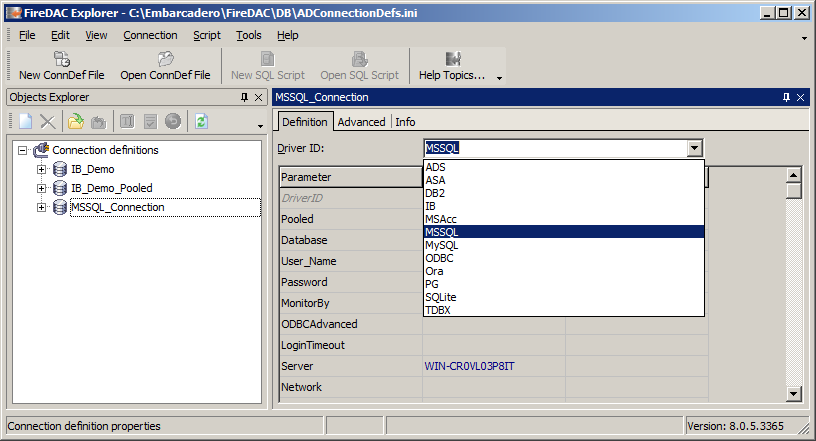Open the File menu
Image resolution: width=816 pixels, height=441 pixels.
(27, 35)
